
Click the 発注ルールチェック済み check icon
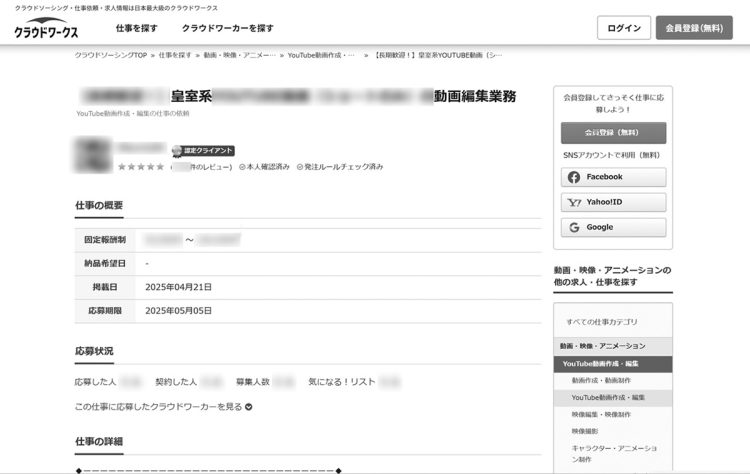pos(300,167)
